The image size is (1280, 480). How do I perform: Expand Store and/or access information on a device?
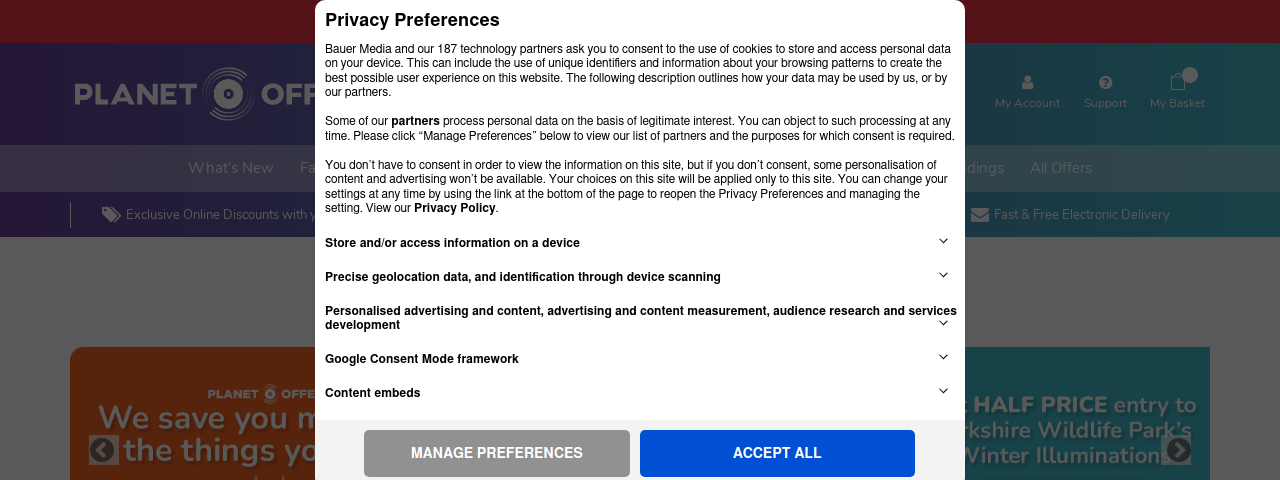click(639, 242)
